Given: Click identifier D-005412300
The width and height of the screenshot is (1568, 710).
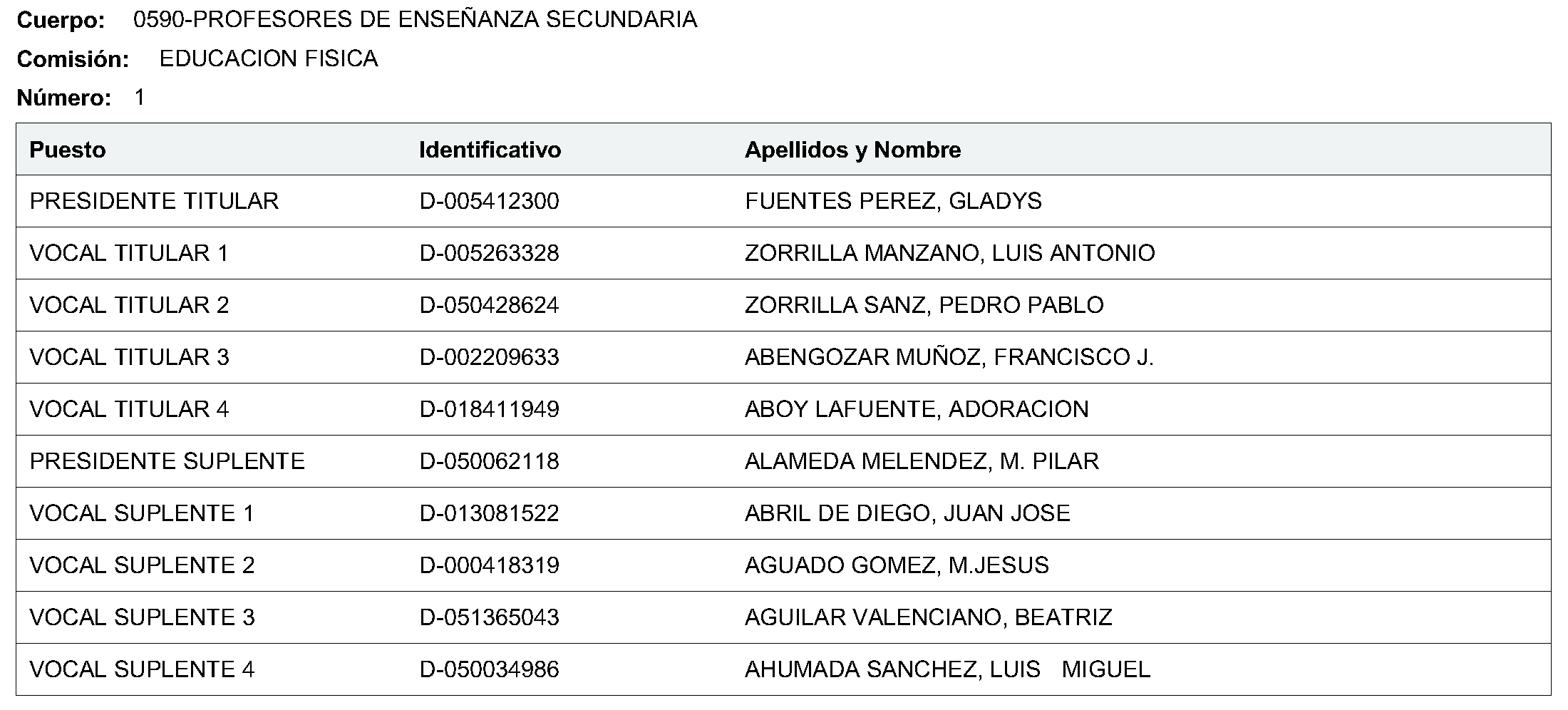Looking at the screenshot, I should 489,201.
